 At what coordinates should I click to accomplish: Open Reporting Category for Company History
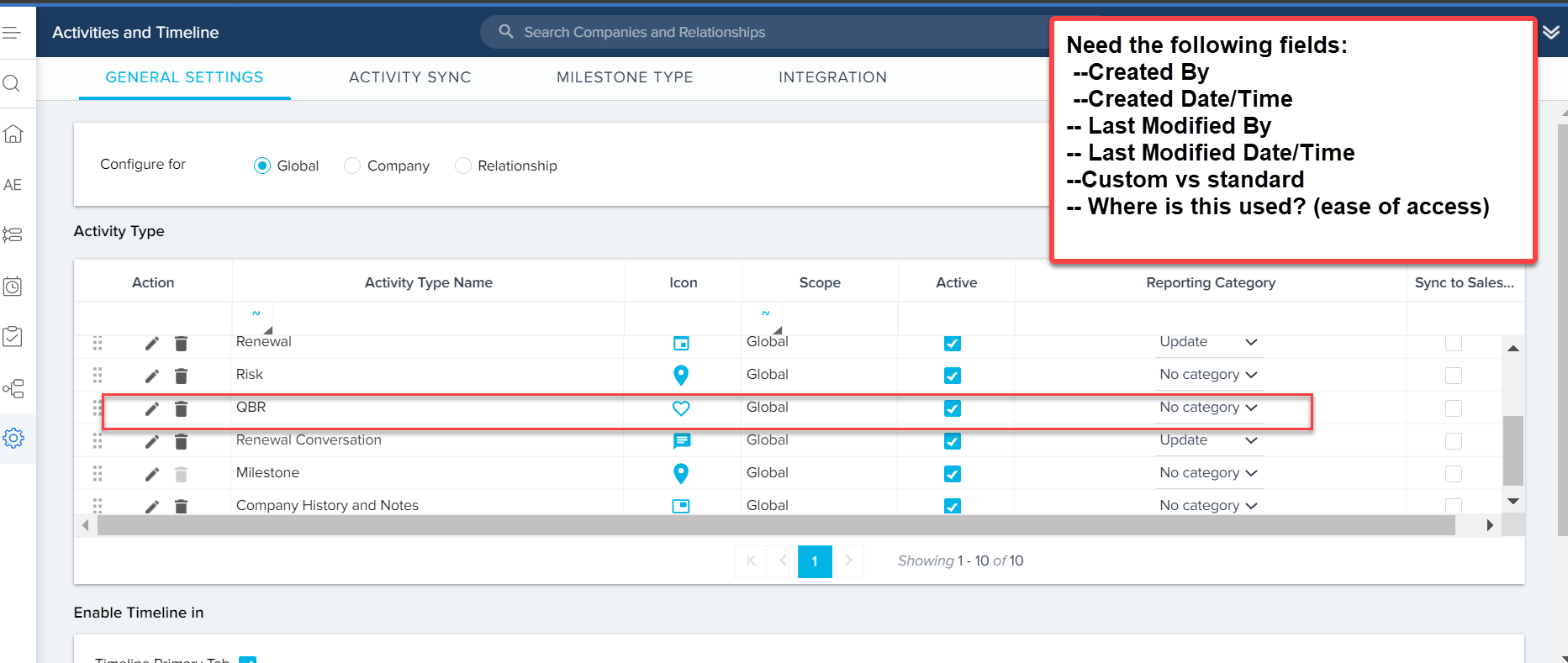[x=1208, y=505]
